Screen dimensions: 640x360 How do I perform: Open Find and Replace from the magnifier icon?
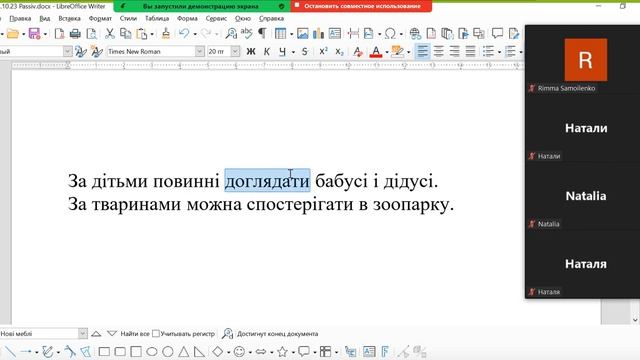231,33
